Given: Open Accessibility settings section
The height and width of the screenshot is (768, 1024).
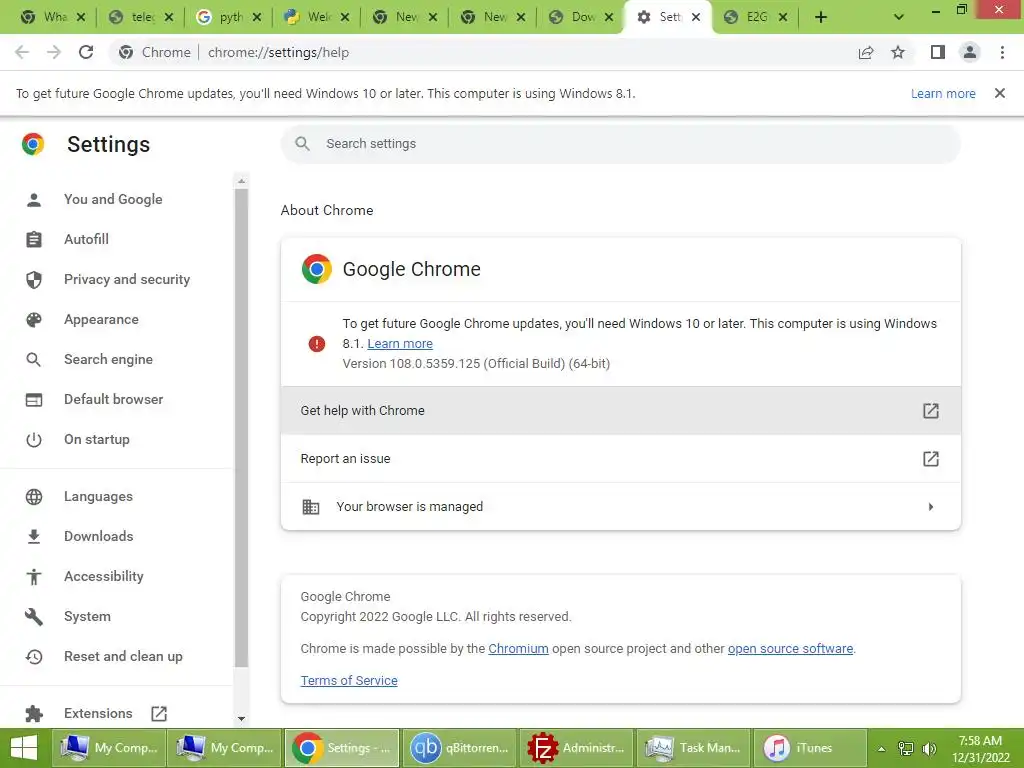Looking at the screenshot, I should [x=104, y=576].
